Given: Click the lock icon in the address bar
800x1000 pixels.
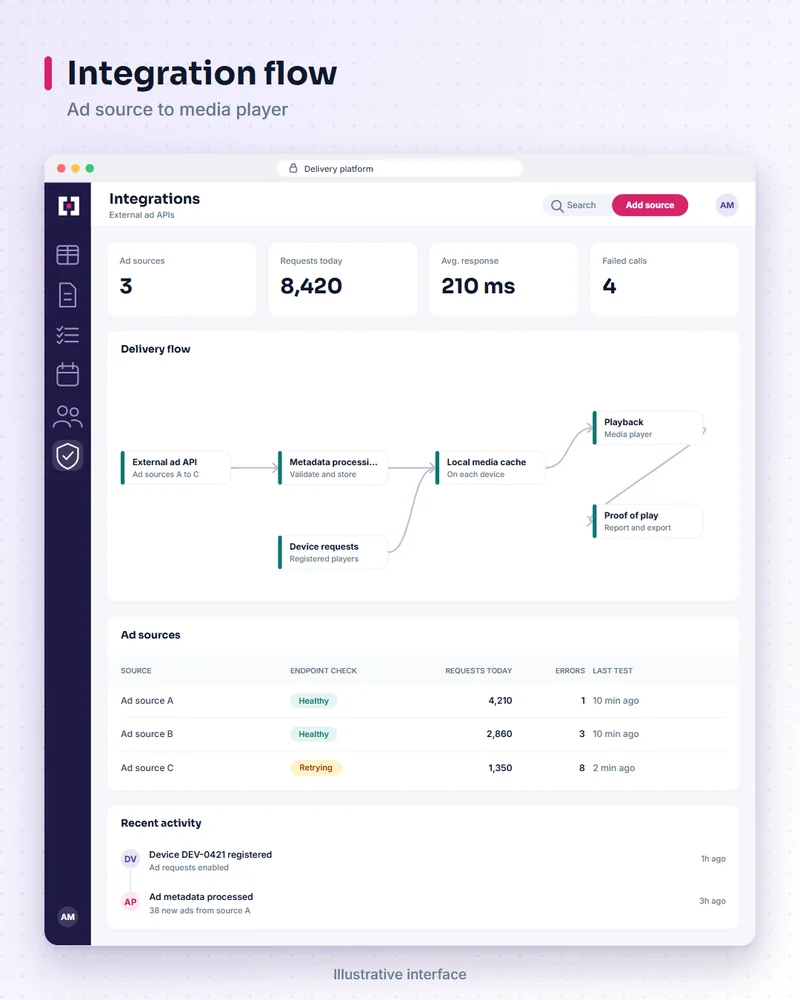Looking at the screenshot, I should (293, 168).
